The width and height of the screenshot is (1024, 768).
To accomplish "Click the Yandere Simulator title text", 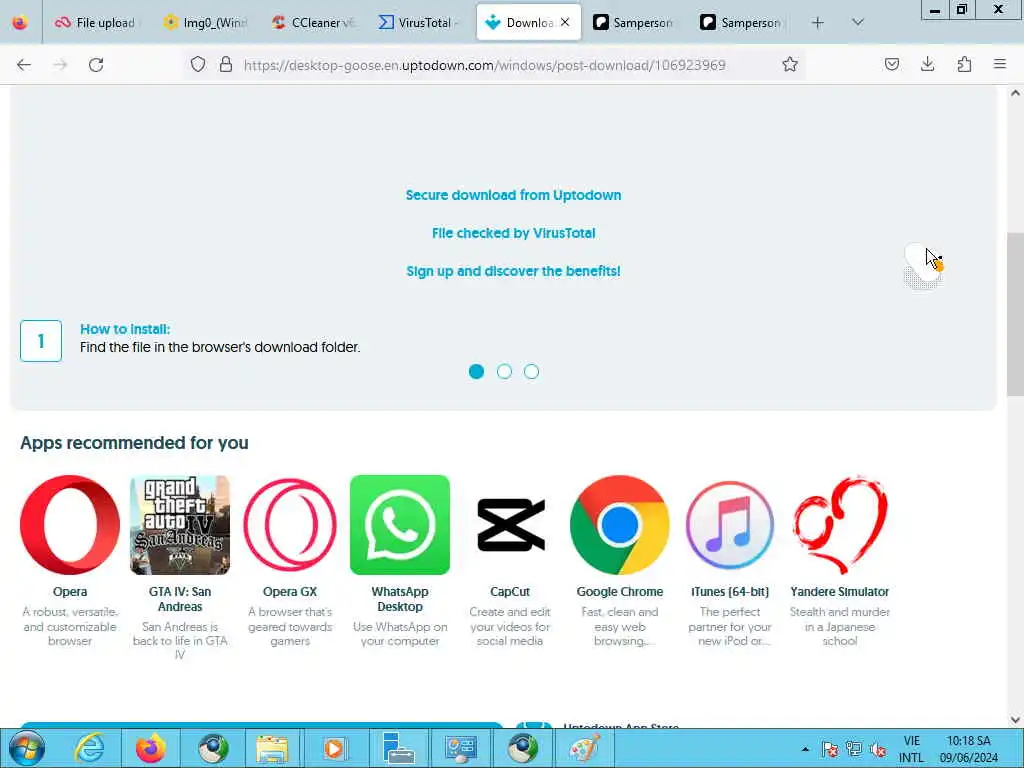I will pyautogui.click(x=840, y=592).
